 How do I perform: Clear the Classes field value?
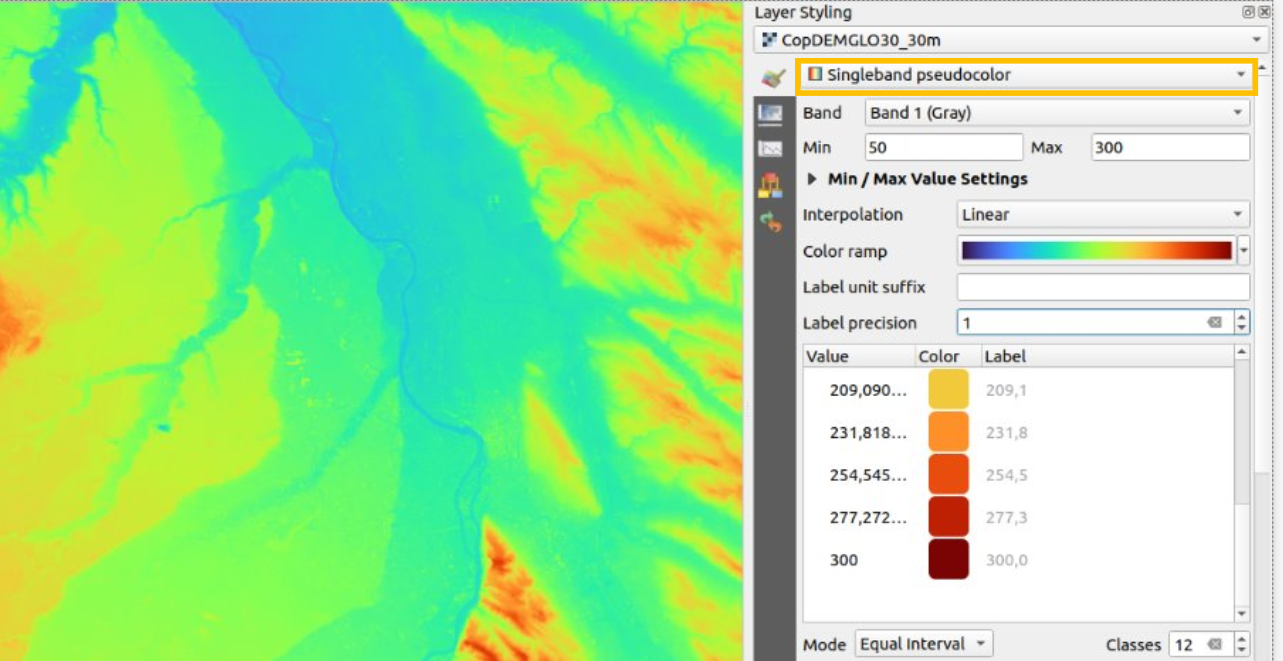click(1214, 645)
